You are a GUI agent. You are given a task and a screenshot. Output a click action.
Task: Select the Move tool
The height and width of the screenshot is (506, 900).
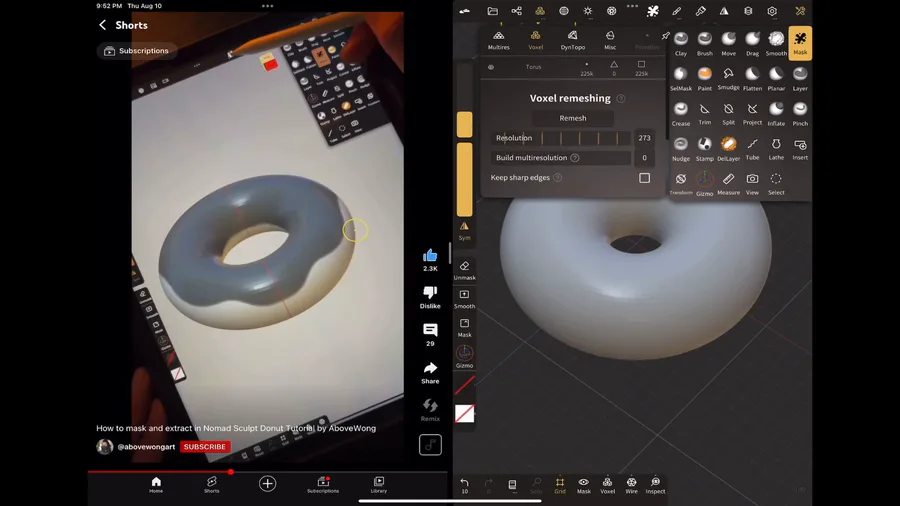click(x=728, y=43)
